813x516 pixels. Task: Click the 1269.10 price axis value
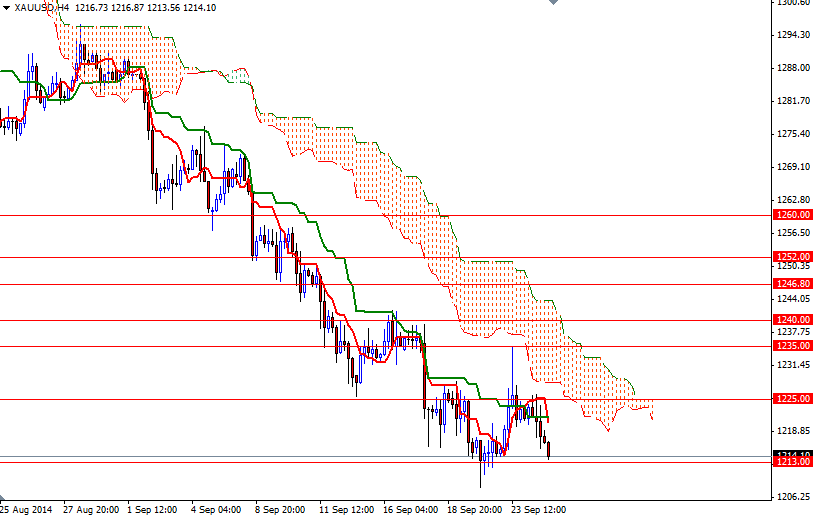coord(793,166)
